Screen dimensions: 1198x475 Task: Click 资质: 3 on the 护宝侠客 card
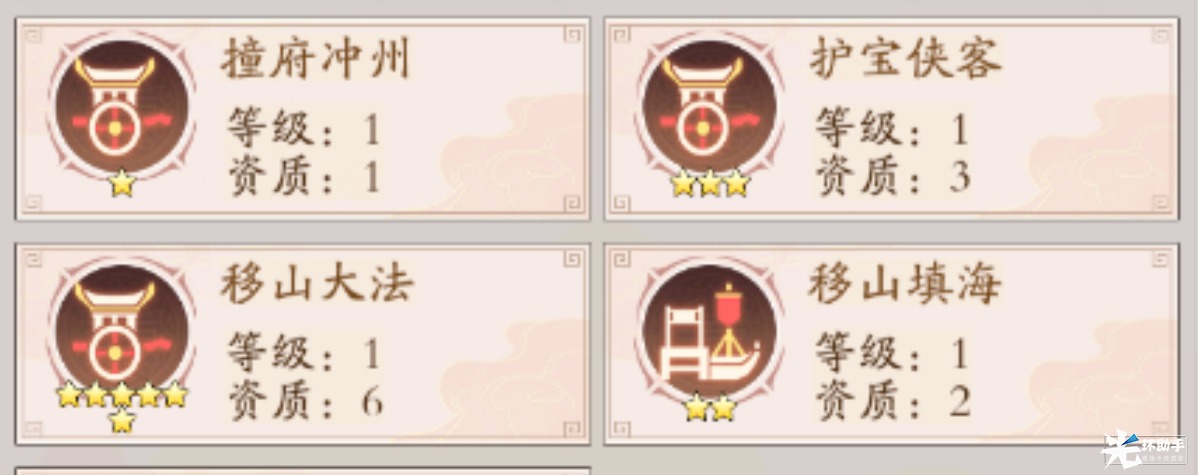pos(892,176)
